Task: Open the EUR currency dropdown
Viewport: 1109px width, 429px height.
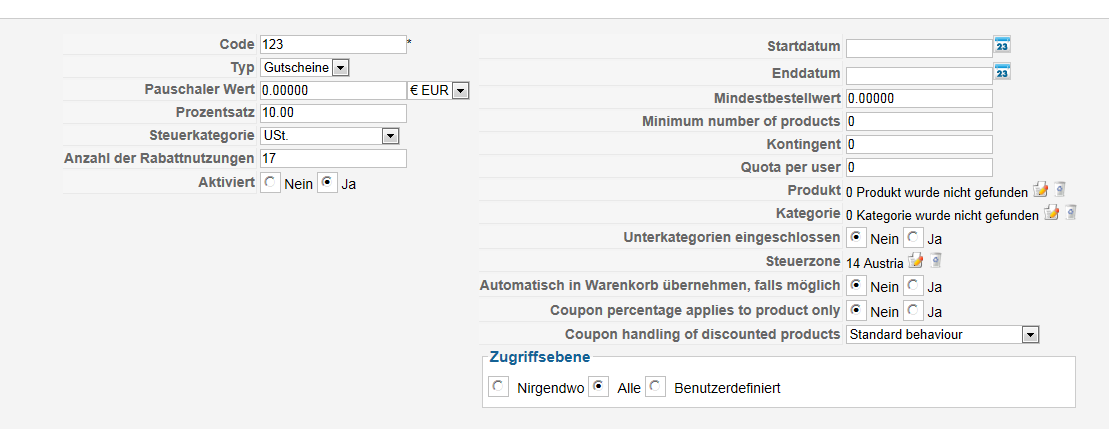Action: [x=460, y=90]
